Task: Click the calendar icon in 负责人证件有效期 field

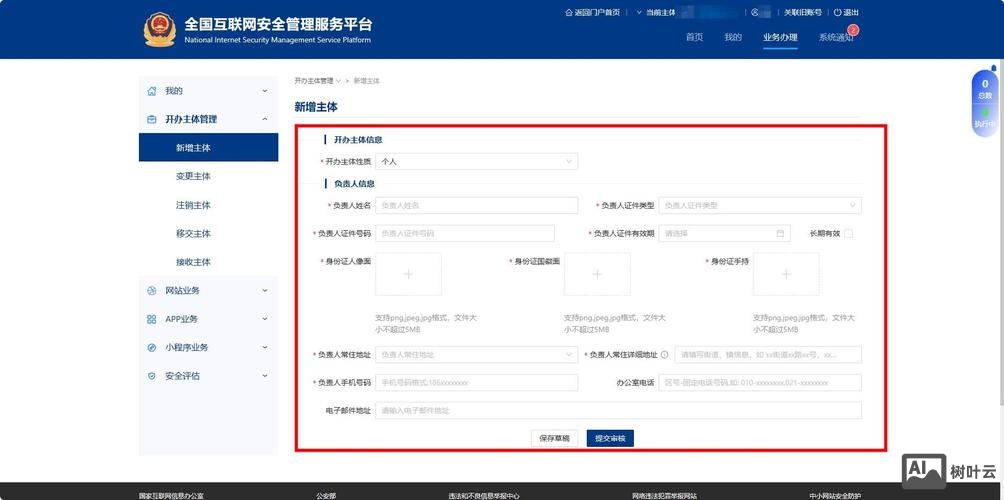Action: 780,234
